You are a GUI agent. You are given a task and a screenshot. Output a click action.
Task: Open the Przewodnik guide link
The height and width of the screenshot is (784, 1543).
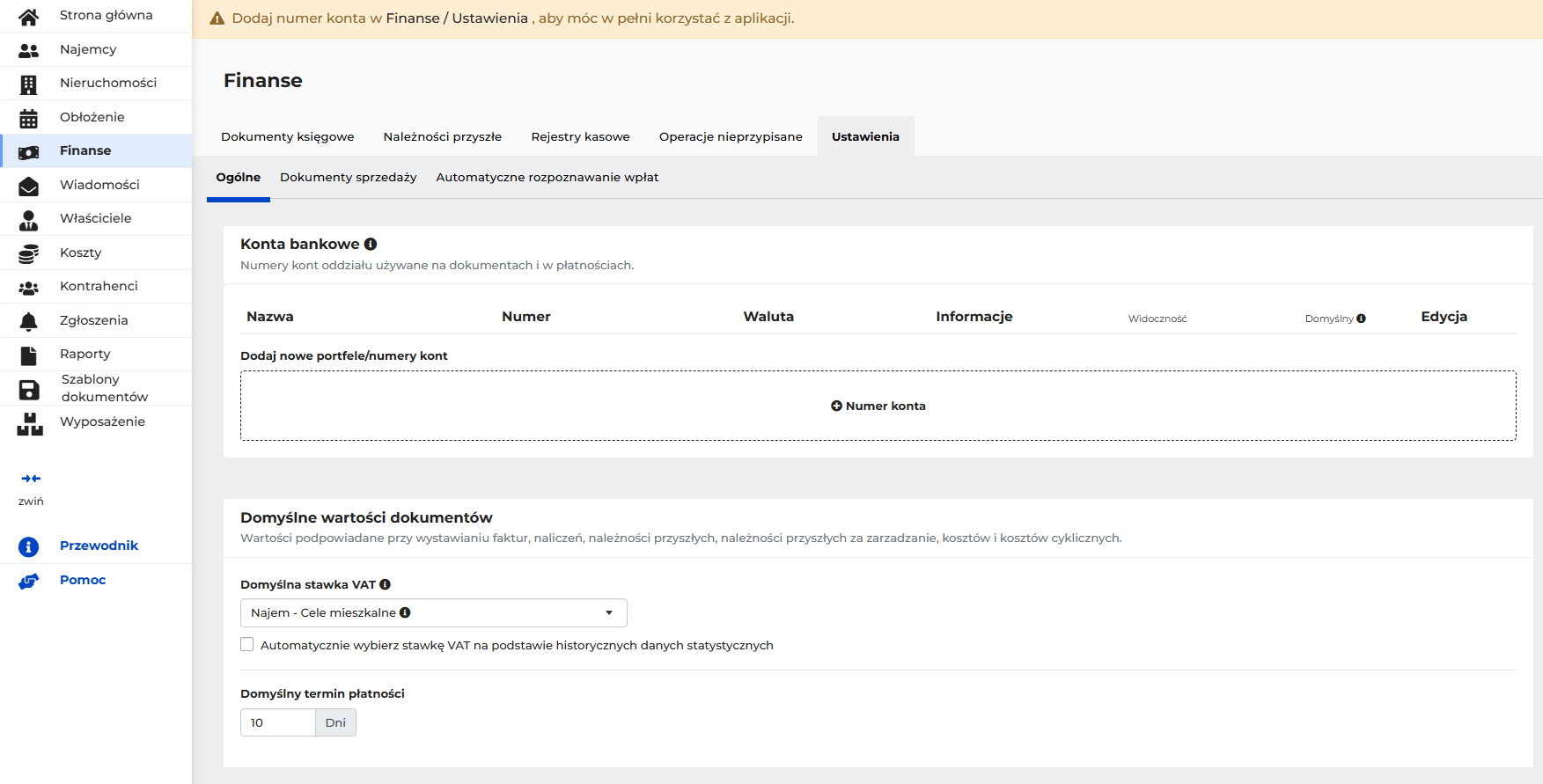coord(99,546)
